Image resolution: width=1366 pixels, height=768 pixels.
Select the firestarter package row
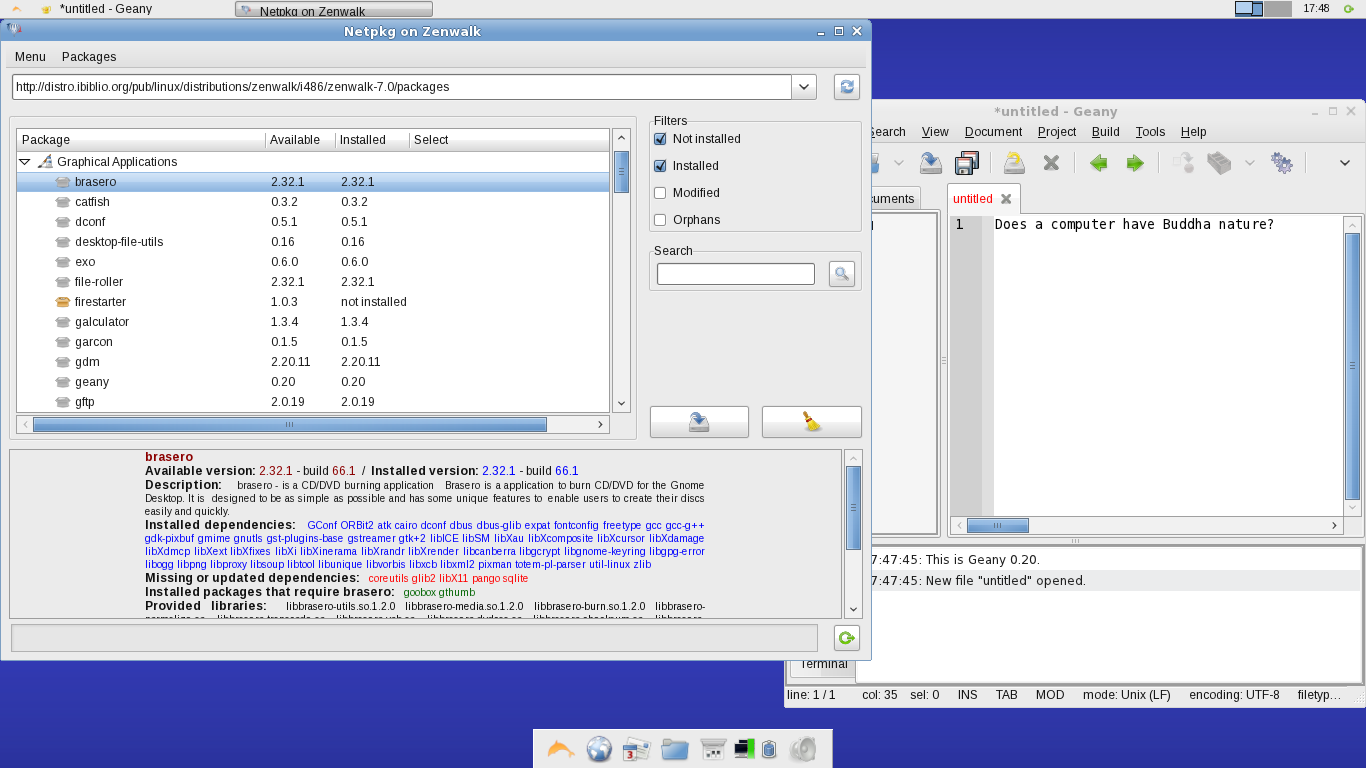coord(313,302)
